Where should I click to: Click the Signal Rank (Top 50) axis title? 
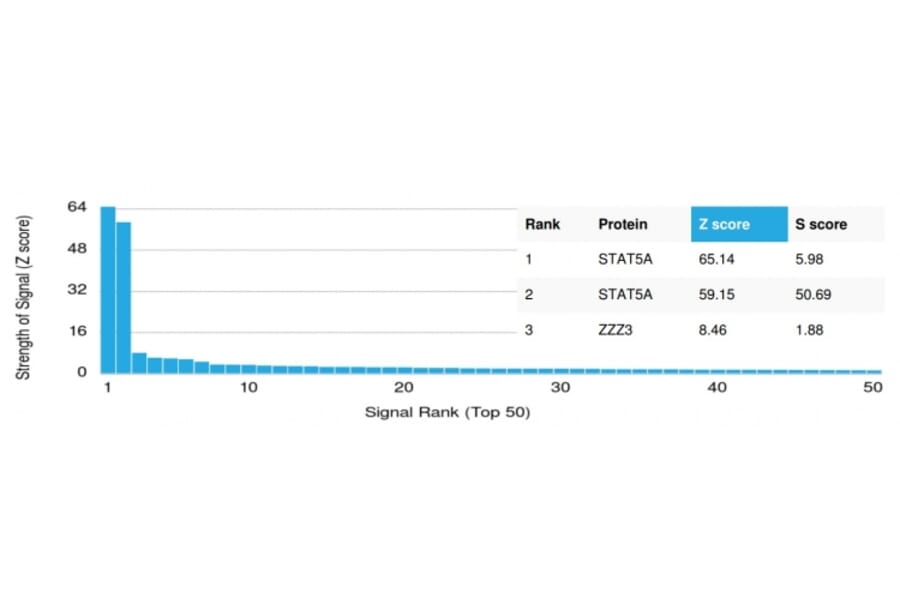[x=447, y=412]
